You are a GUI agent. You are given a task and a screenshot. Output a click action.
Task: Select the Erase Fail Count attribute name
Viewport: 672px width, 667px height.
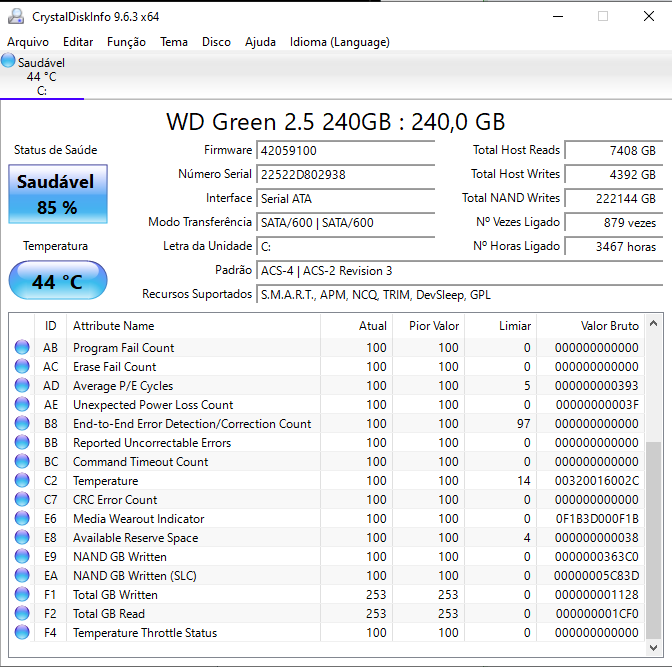point(114,367)
